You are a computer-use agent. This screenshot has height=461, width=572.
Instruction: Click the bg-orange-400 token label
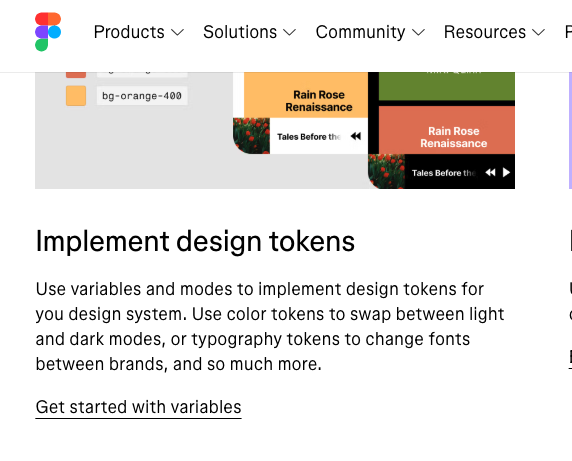pyautogui.click(x=142, y=96)
